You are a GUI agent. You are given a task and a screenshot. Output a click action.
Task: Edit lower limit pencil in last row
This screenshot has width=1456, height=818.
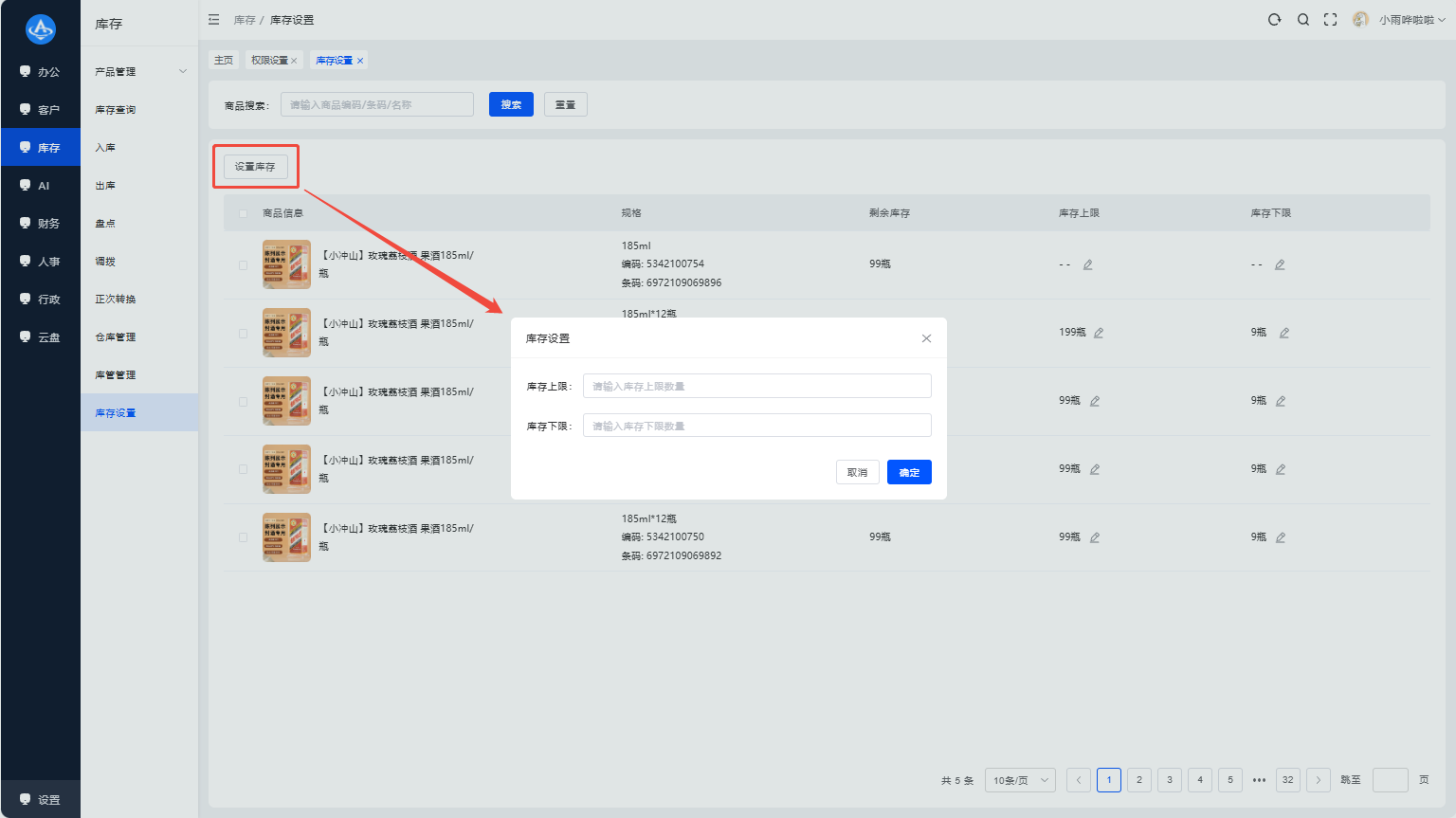pos(1281,537)
